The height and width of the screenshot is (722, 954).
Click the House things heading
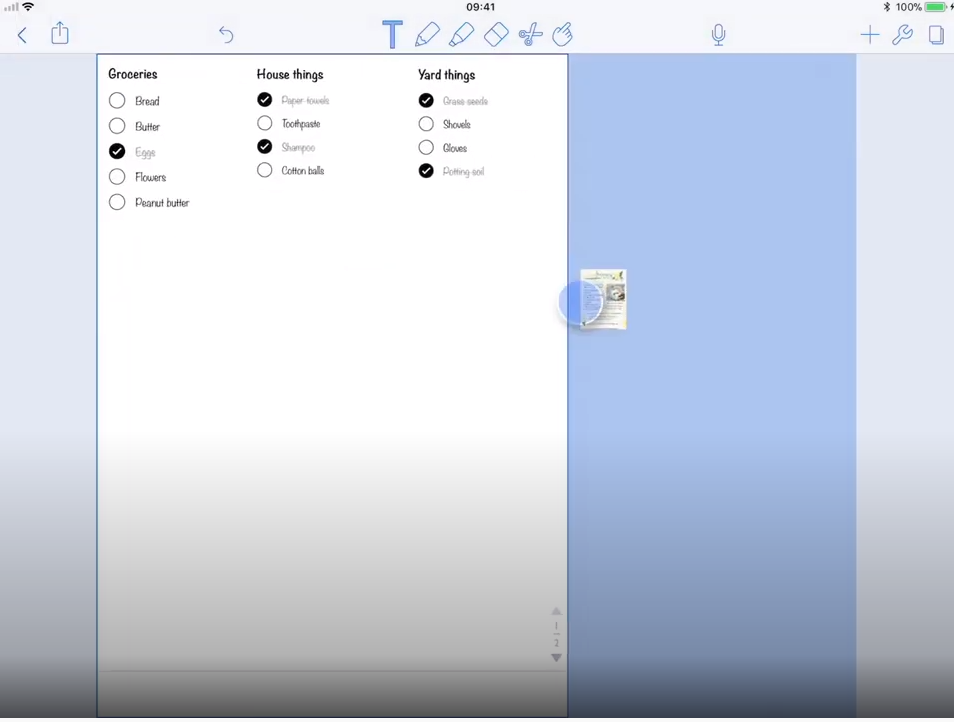[290, 74]
